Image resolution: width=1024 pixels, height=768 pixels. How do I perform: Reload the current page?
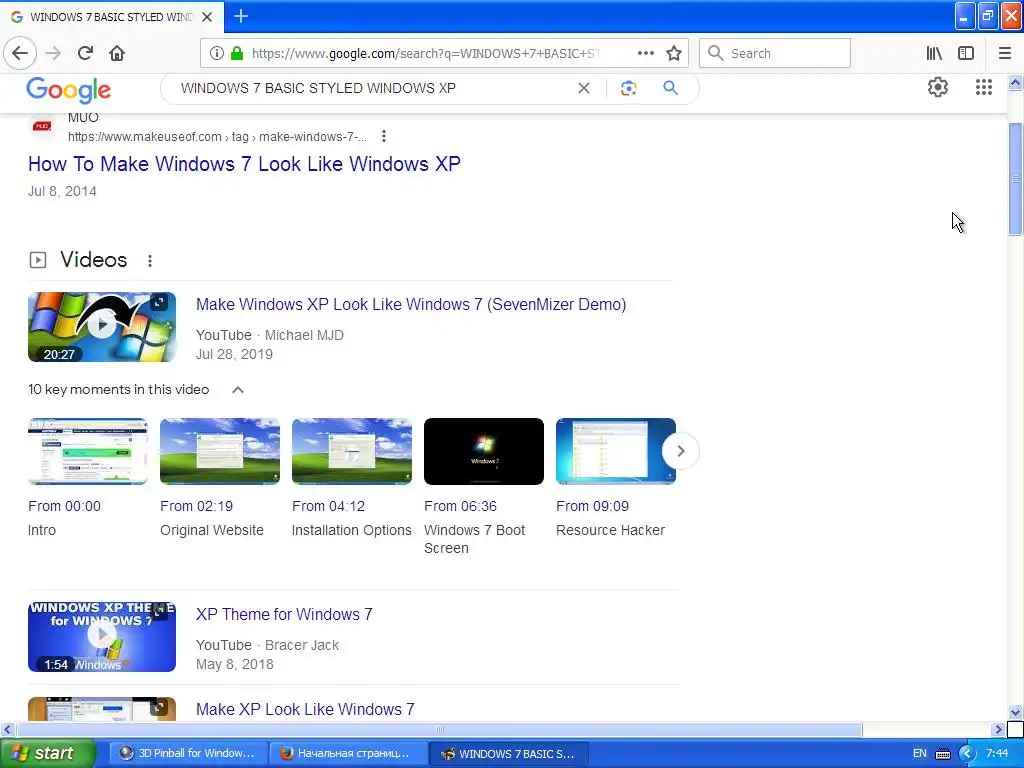(85, 53)
